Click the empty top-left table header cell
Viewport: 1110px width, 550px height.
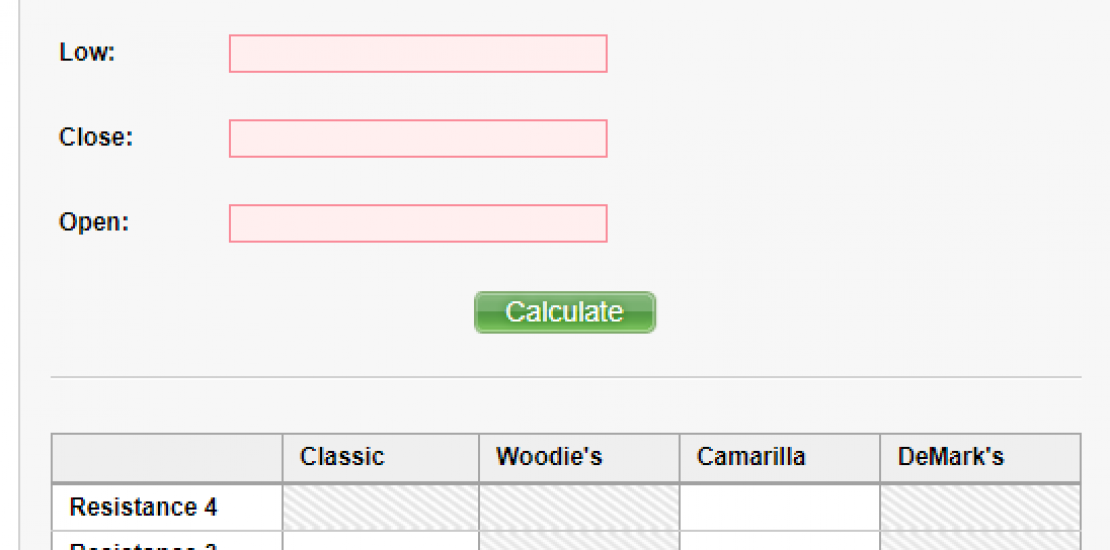point(167,458)
